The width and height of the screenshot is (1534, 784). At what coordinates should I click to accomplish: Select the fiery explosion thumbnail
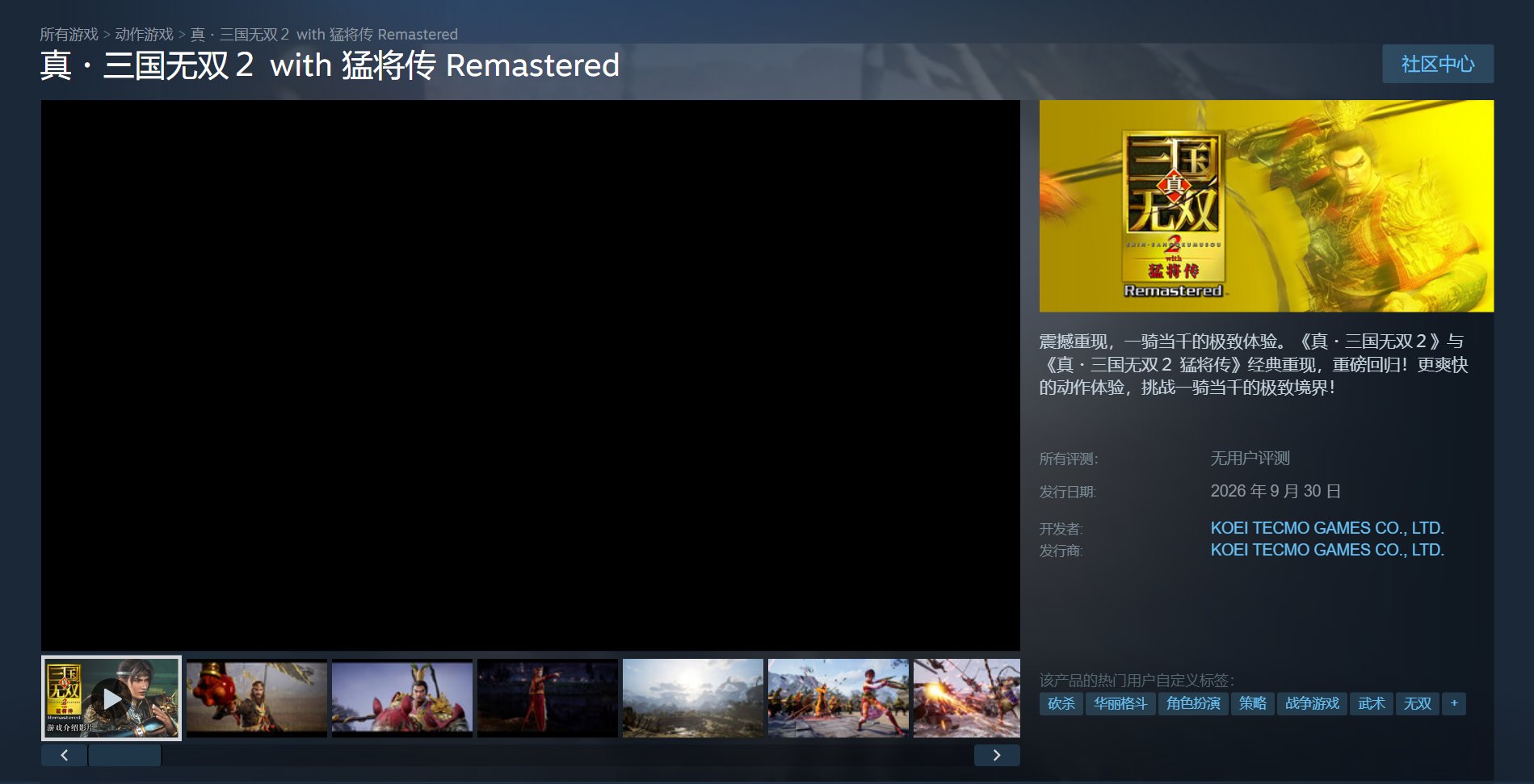click(x=967, y=698)
